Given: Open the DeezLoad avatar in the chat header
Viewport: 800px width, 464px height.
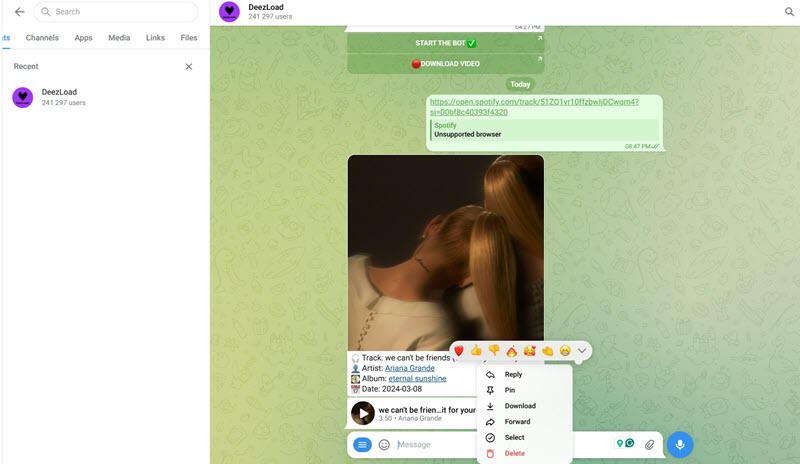Looking at the screenshot, I should point(229,12).
